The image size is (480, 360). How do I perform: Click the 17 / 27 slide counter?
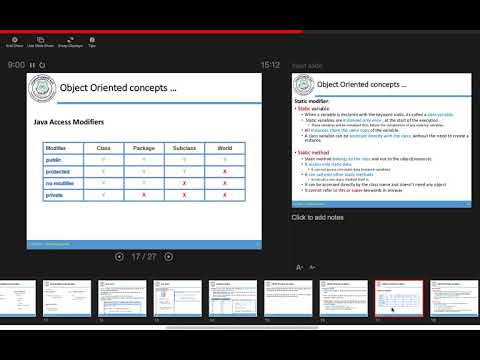(x=144, y=257)
